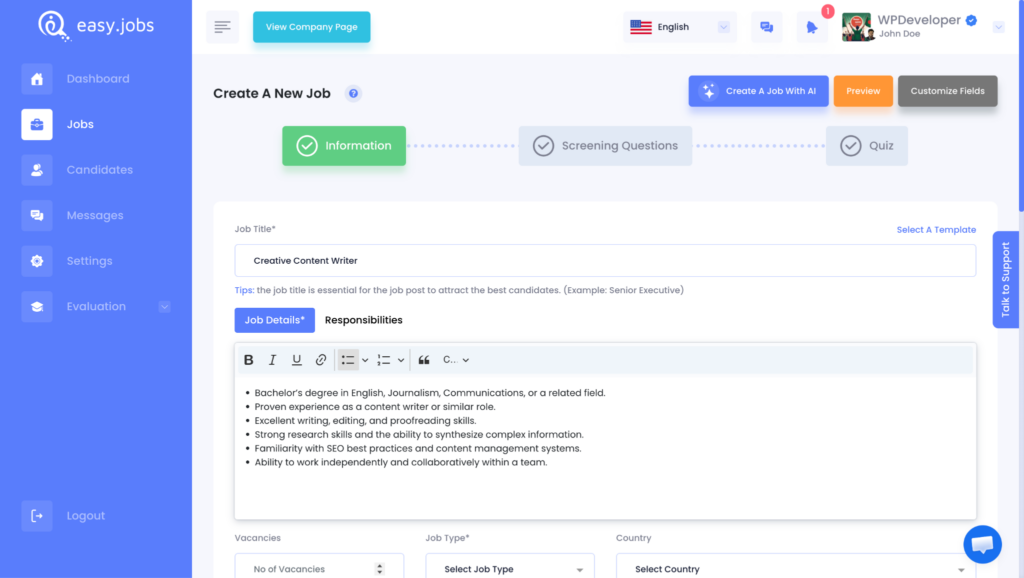Insert block quote

tap(424, 360)
